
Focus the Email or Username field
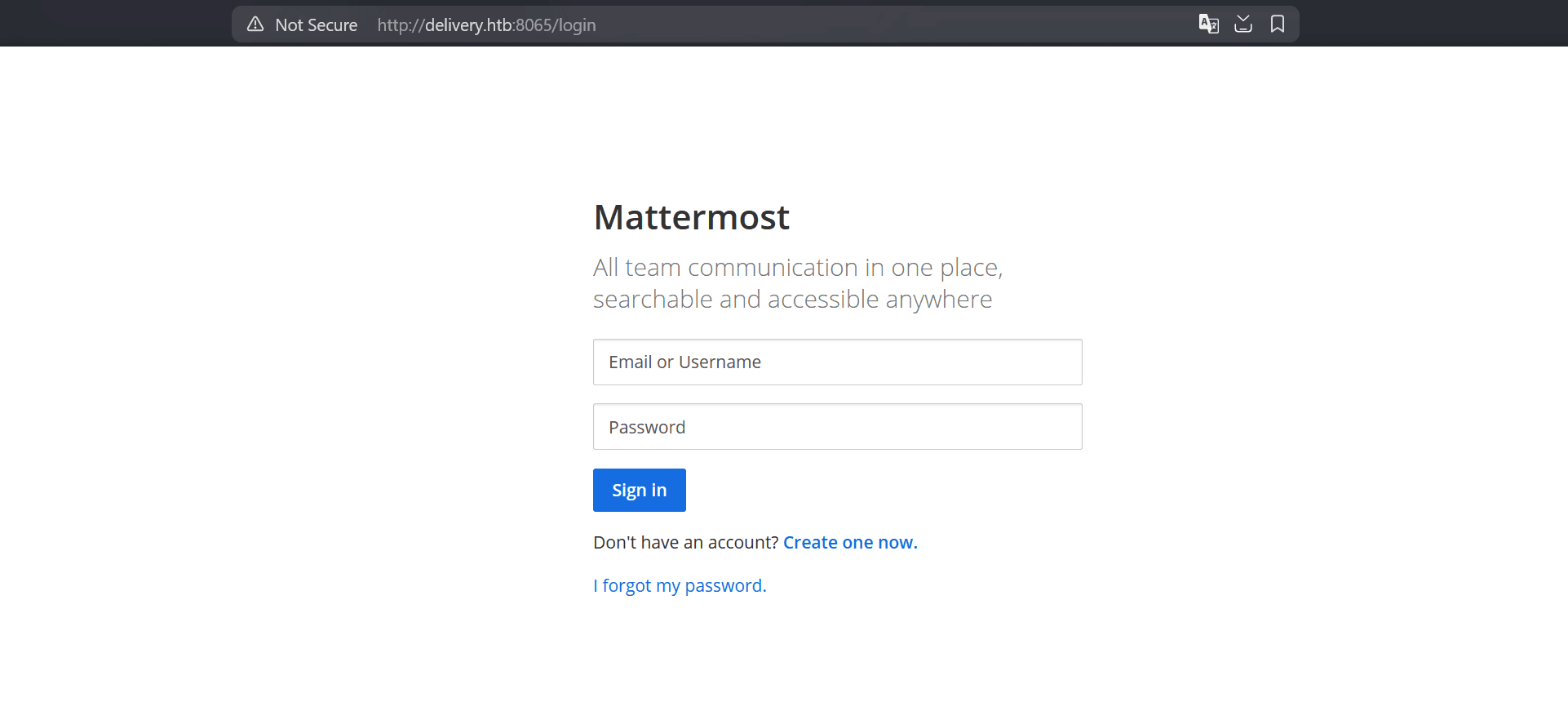click(x=837, y=362)
